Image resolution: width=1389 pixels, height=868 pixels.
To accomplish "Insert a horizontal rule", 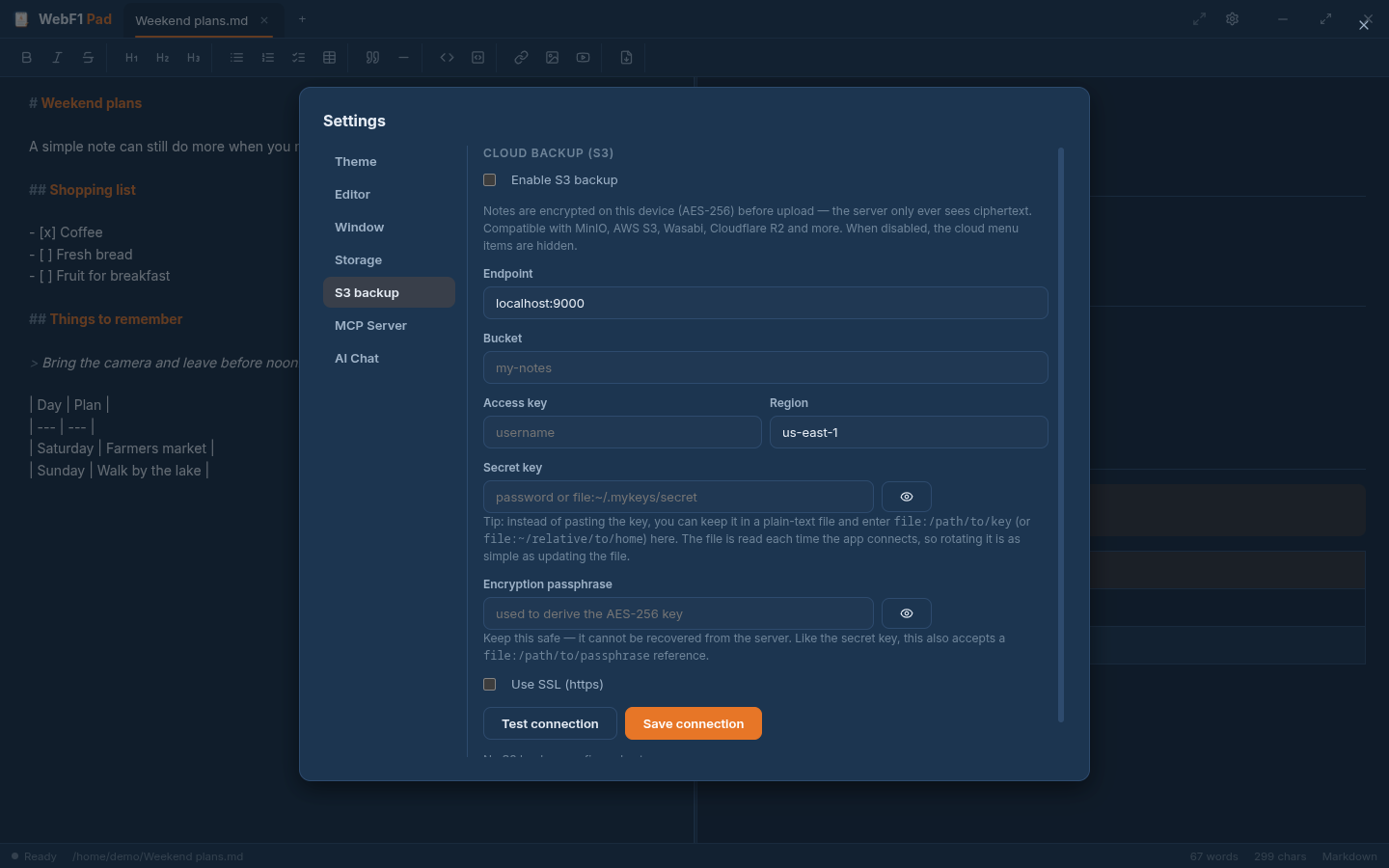I will [x=404, y=58].
